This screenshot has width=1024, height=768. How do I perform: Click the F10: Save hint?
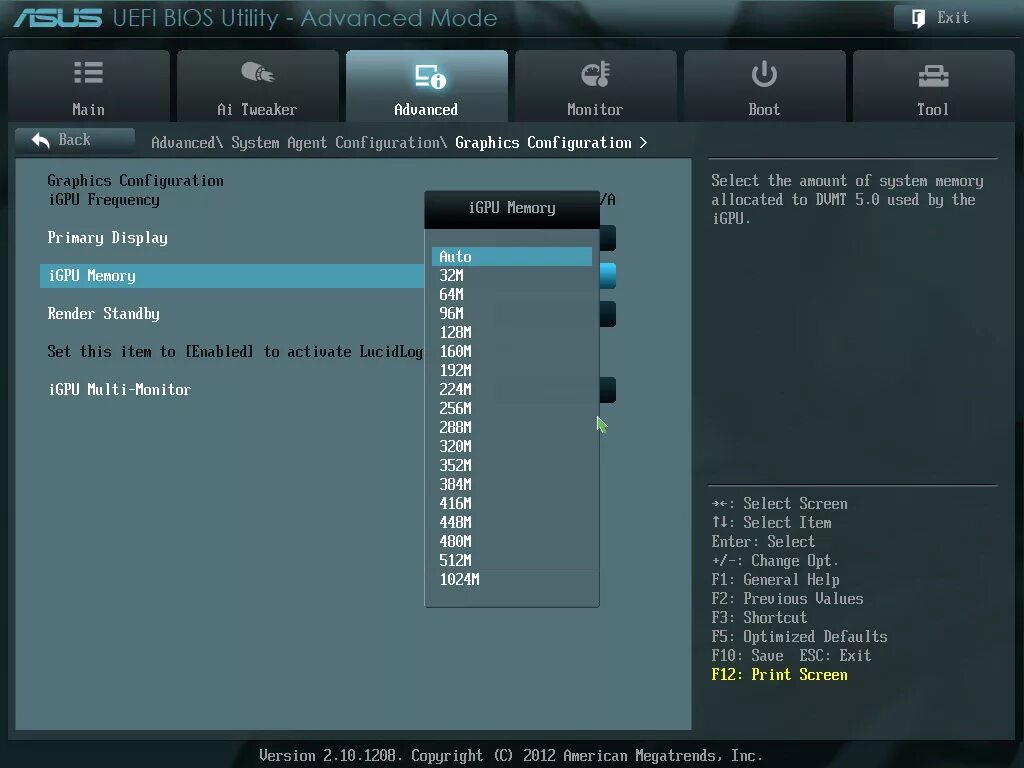pos(747,656)
